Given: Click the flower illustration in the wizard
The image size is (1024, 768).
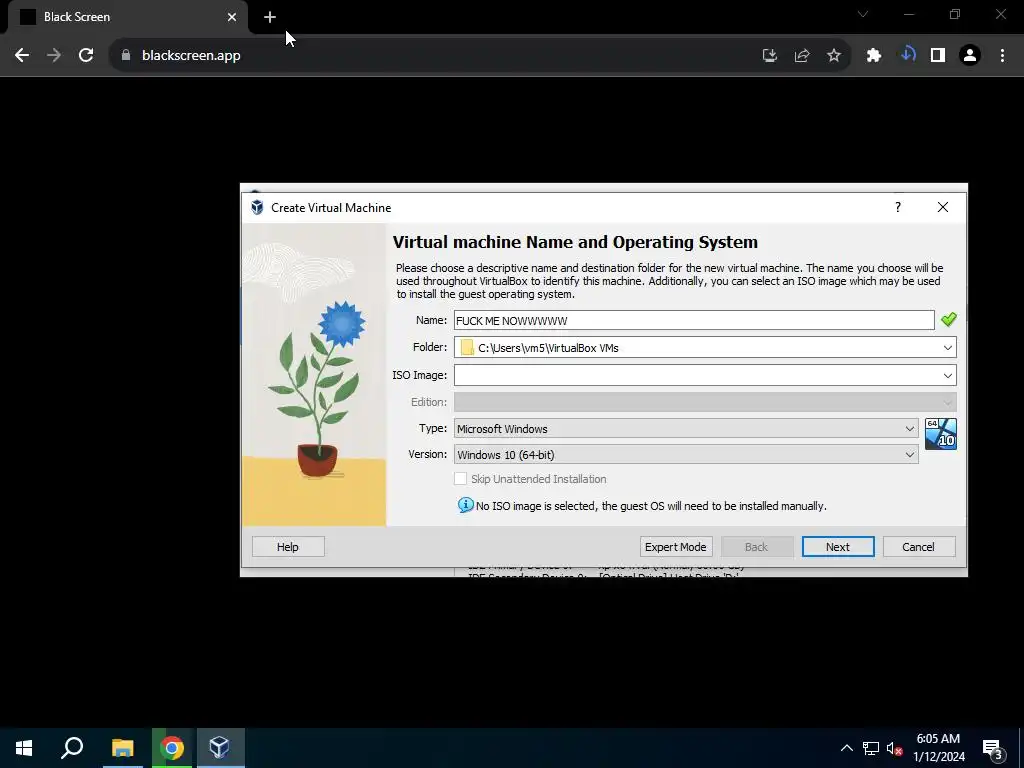Looking at the screenshot, I should point(314,375).
